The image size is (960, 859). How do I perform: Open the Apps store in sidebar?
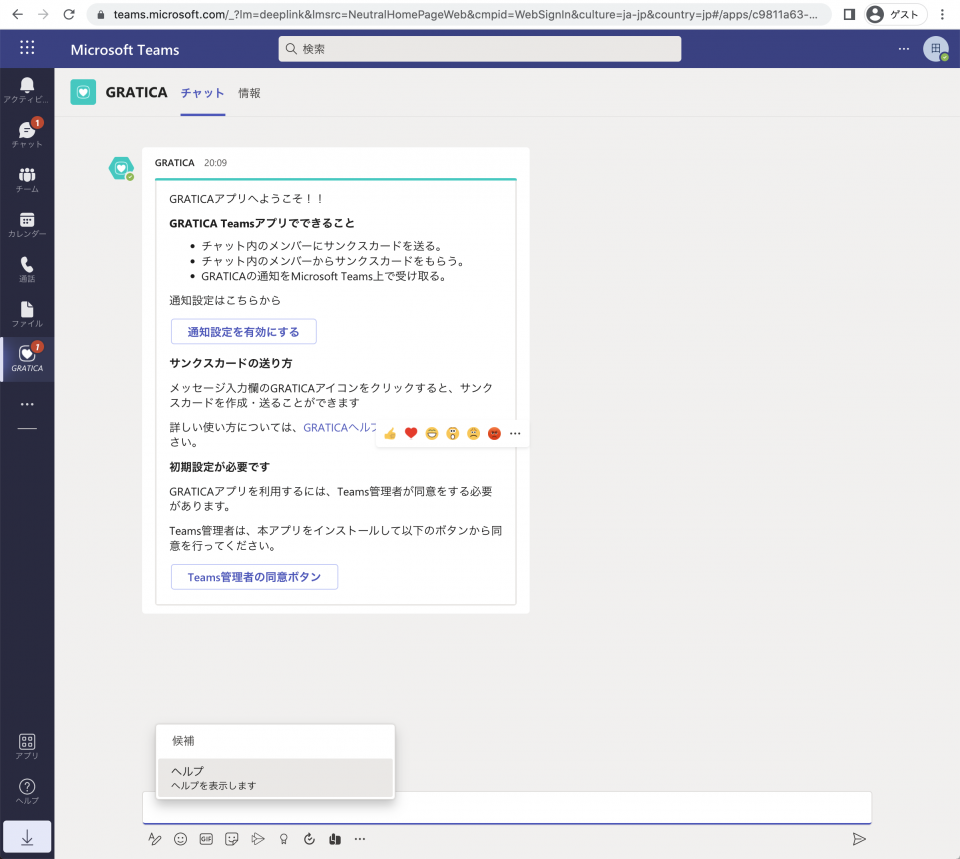pyautogui.click(x=27, y=746)
